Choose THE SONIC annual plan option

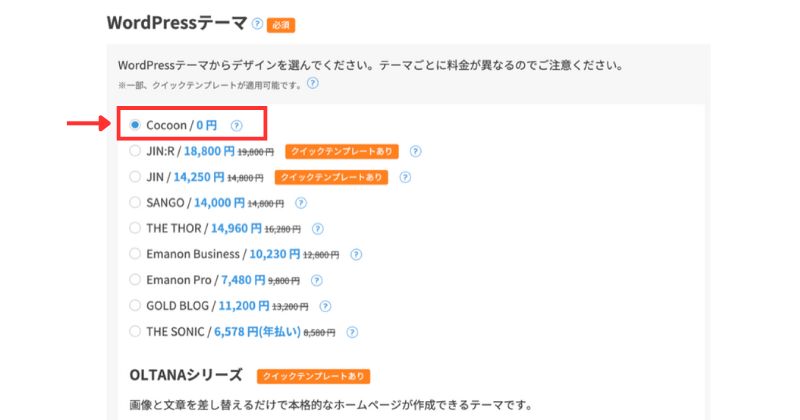pyautogui.click(x=135, y=332)
